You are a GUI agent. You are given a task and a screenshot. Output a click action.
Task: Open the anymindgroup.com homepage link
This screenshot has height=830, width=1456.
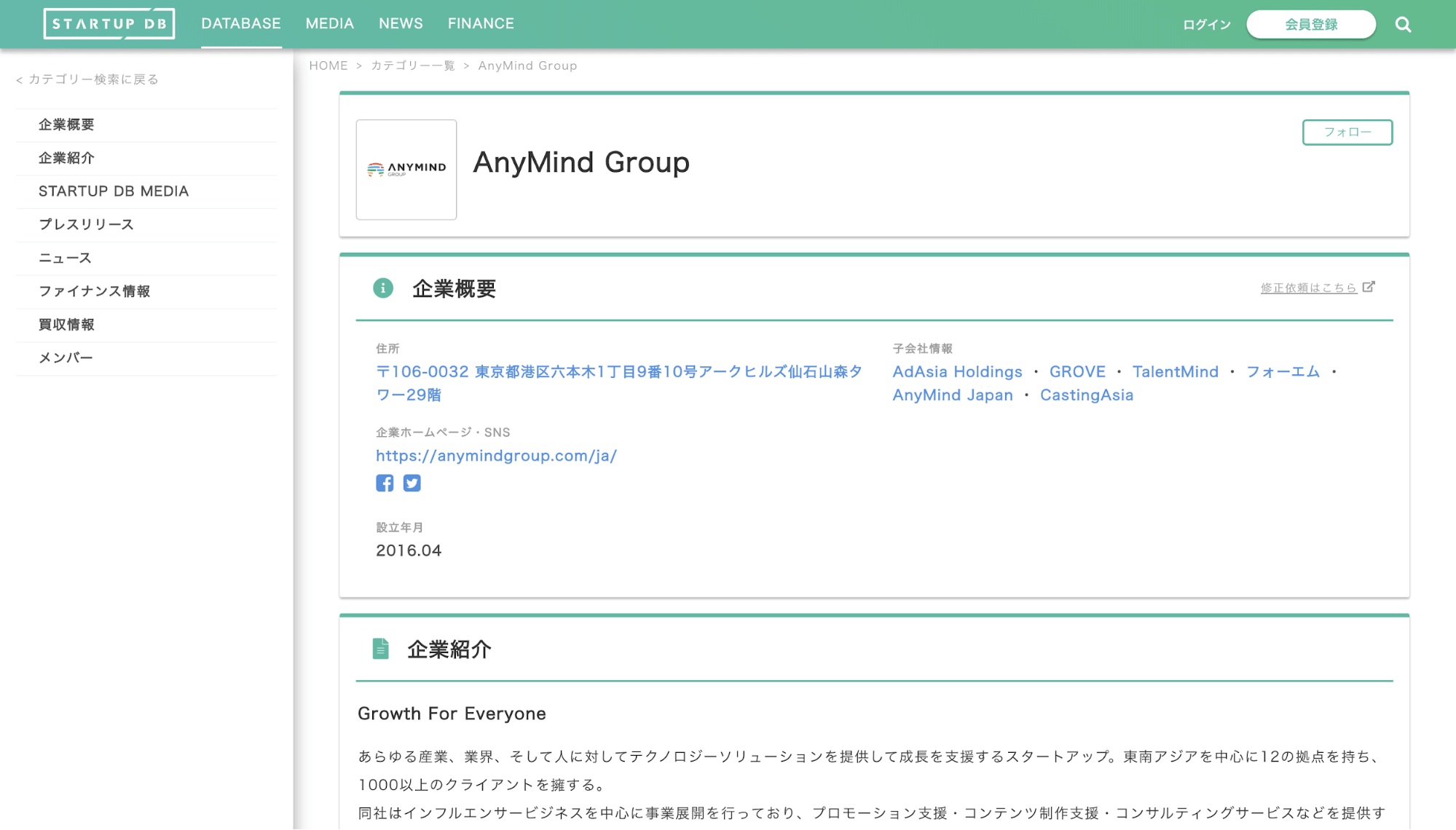coord(496,456)
